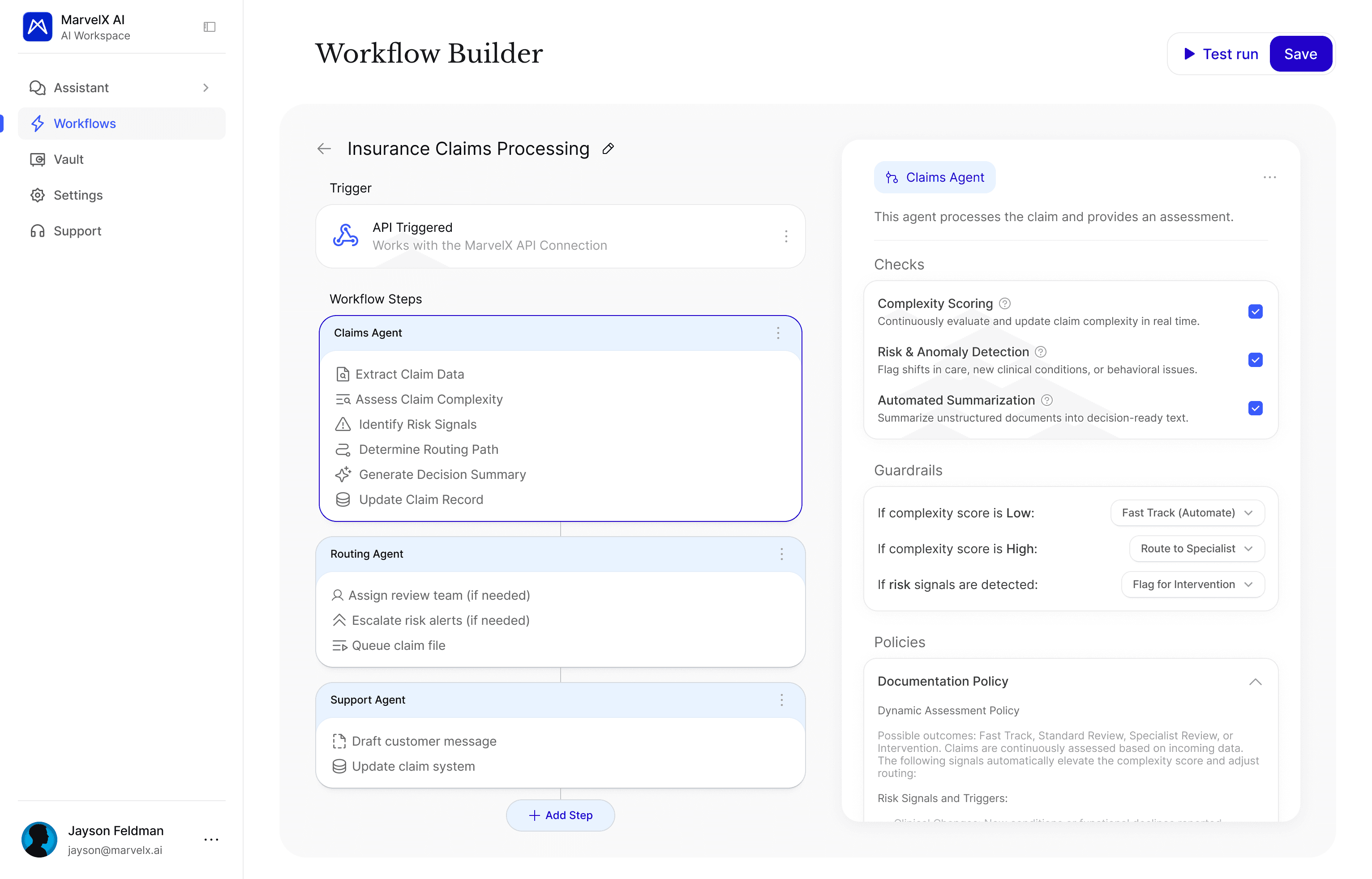Click the Add Step button
This screenshot has height=879, width=1372.
pos(560,815)
